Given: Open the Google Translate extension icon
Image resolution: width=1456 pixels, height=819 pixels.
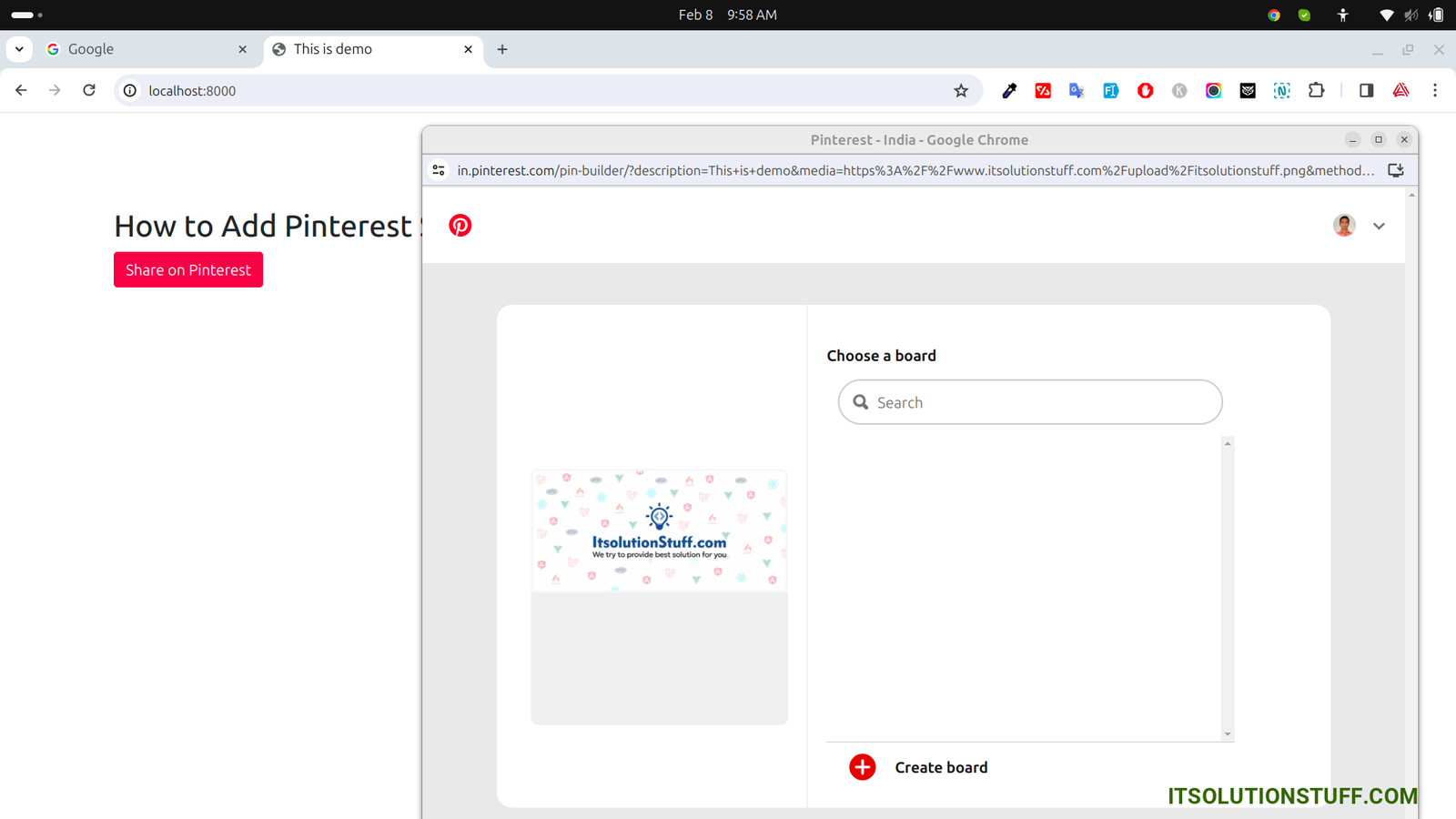Looking at the screenshot, I should pyautogui.click(x=1077, y=91).
